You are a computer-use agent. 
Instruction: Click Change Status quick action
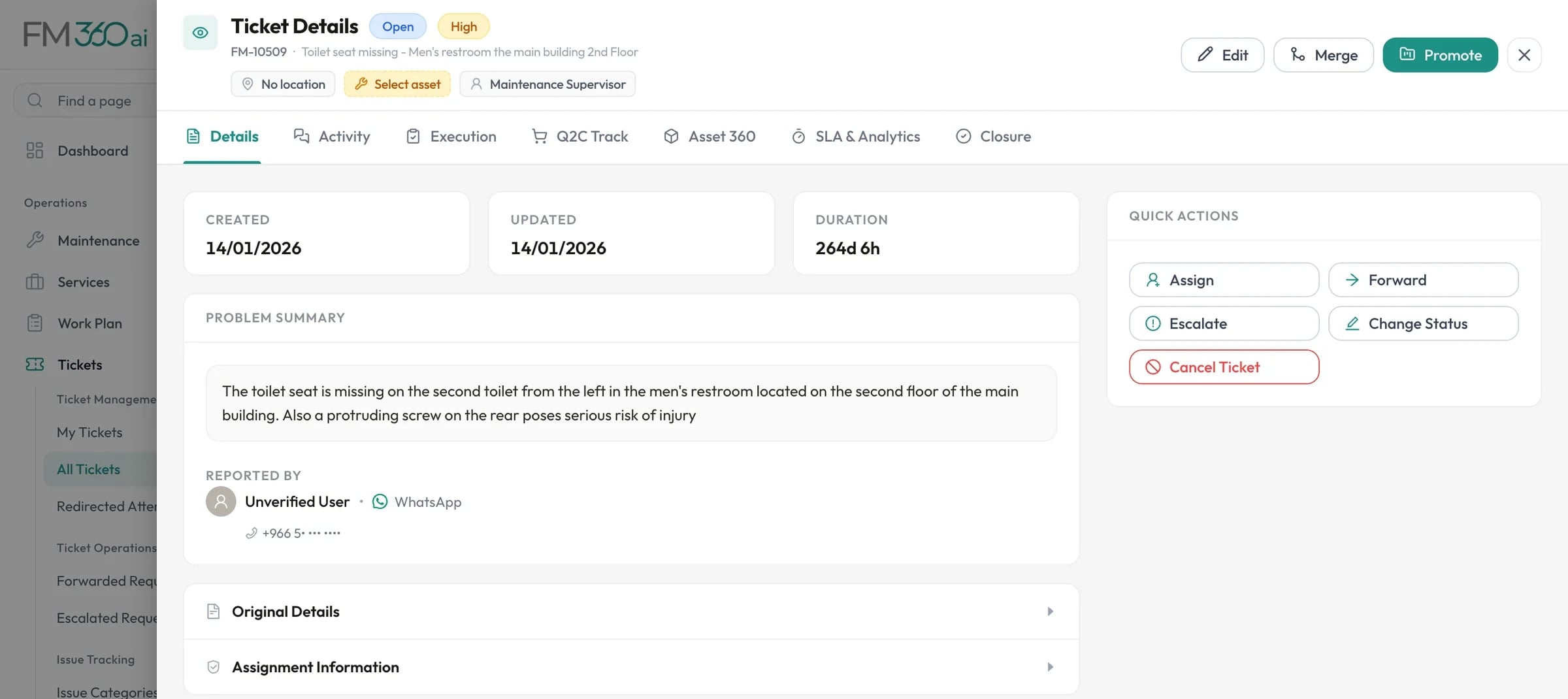coord(1423,323)
